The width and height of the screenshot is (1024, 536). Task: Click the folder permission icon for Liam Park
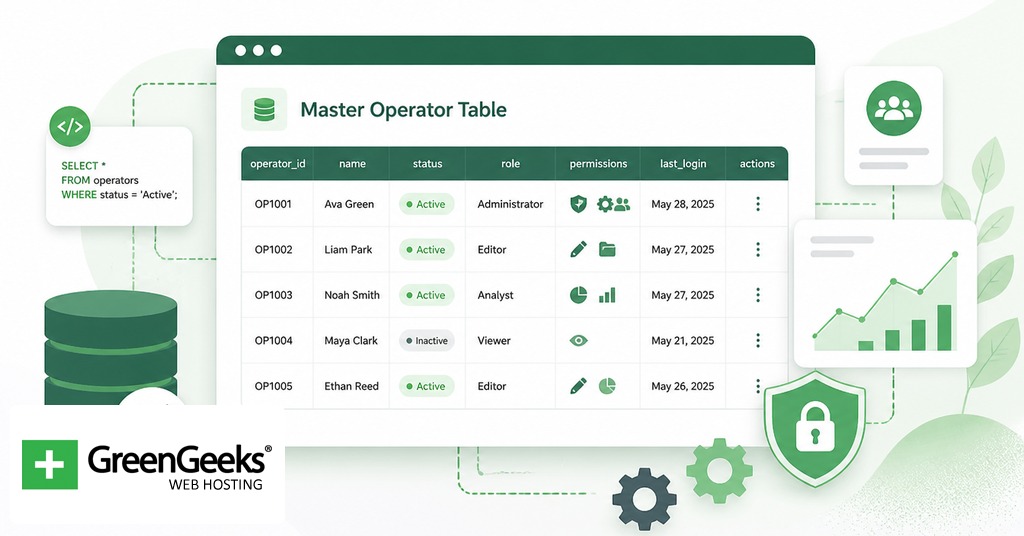click(607, 249)
